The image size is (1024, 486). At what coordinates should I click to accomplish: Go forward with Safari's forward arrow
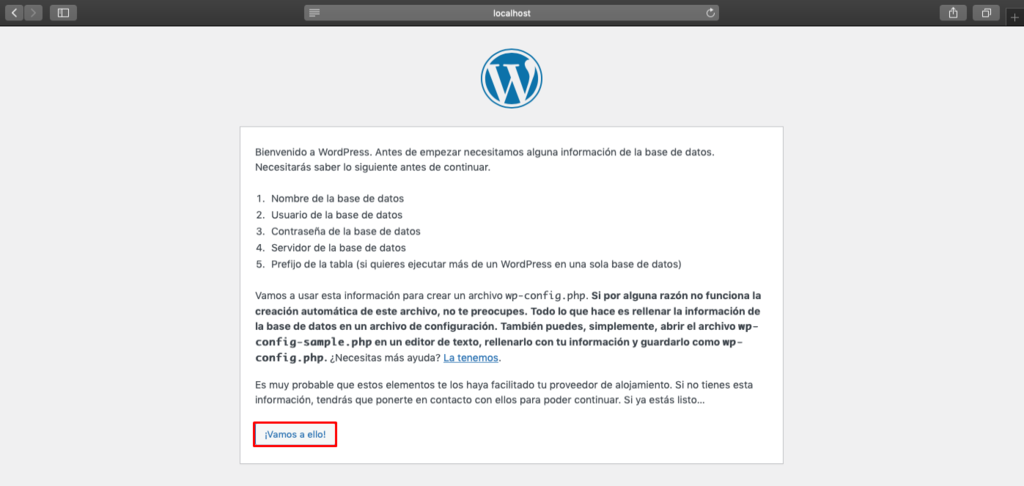click(x=33, y=12)
